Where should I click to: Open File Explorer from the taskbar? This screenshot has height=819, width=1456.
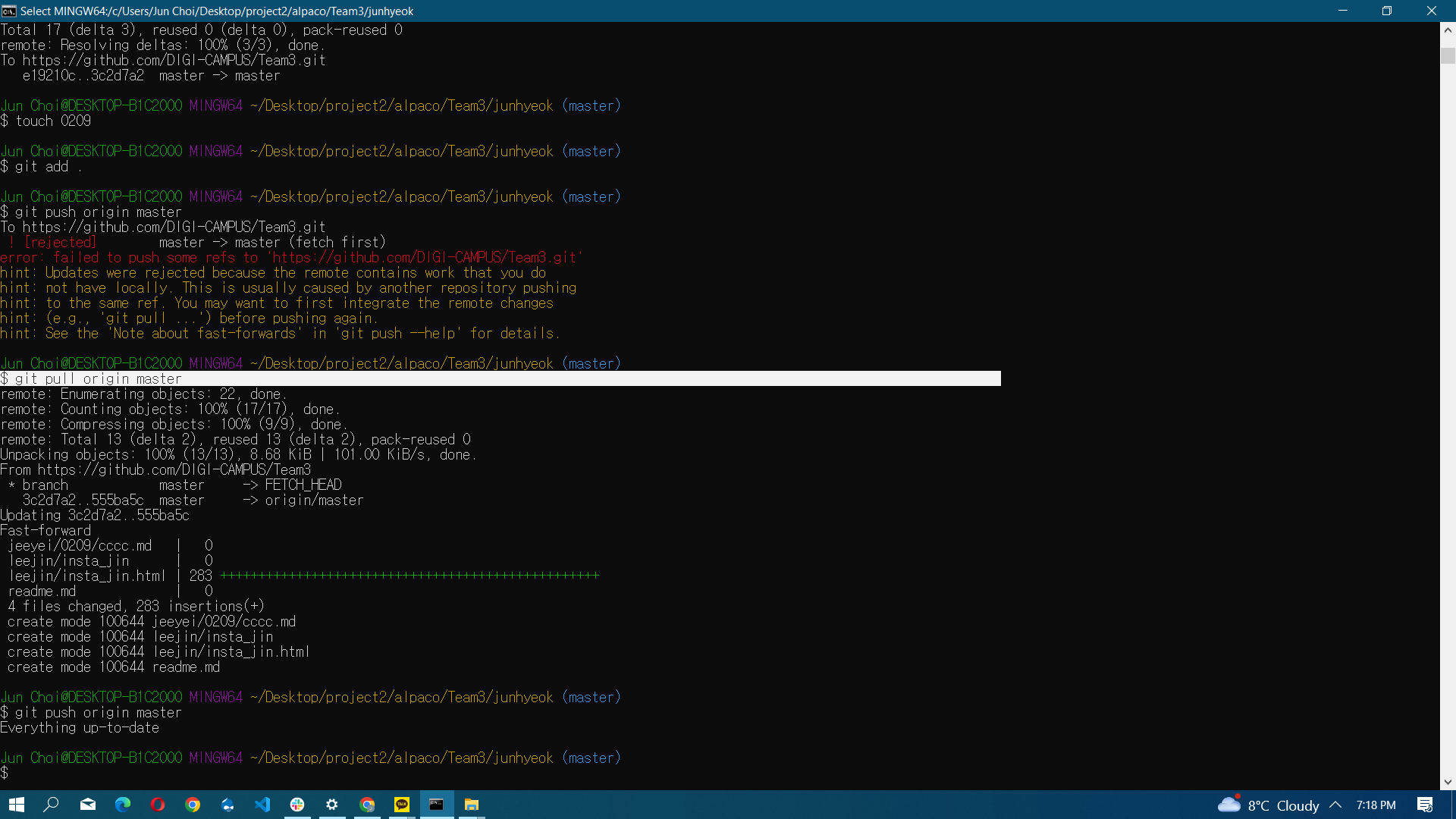pyautogui.click(x=471, y=805)
